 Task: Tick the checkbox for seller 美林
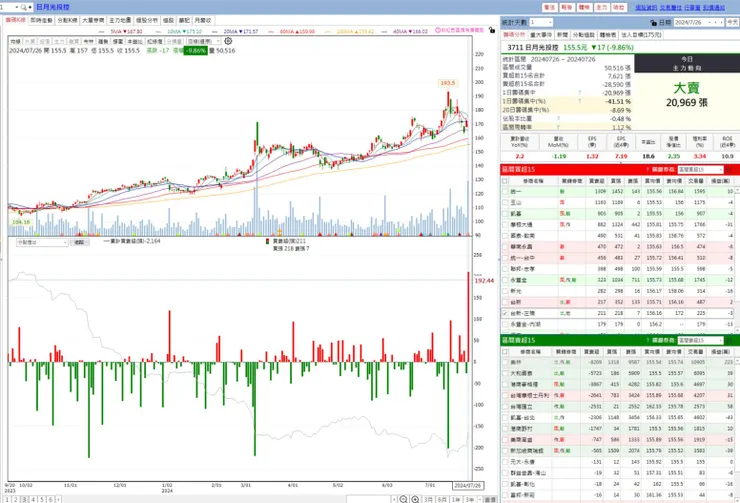505,362
